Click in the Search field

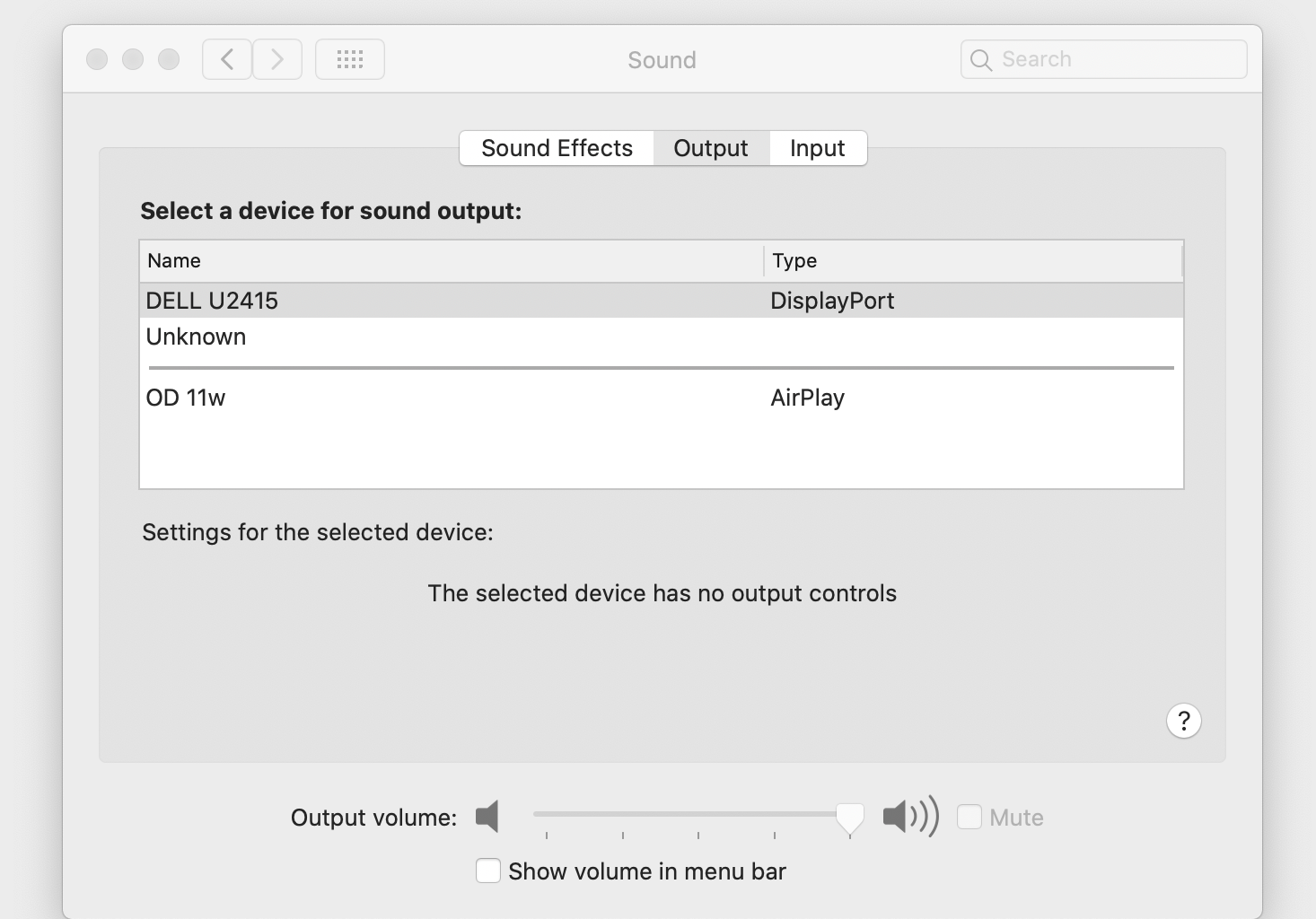pos(1104,59)
